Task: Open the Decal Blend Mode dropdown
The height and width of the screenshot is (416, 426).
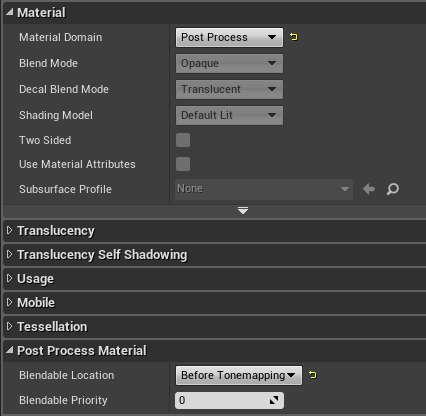Action: (x=229, y=89)
